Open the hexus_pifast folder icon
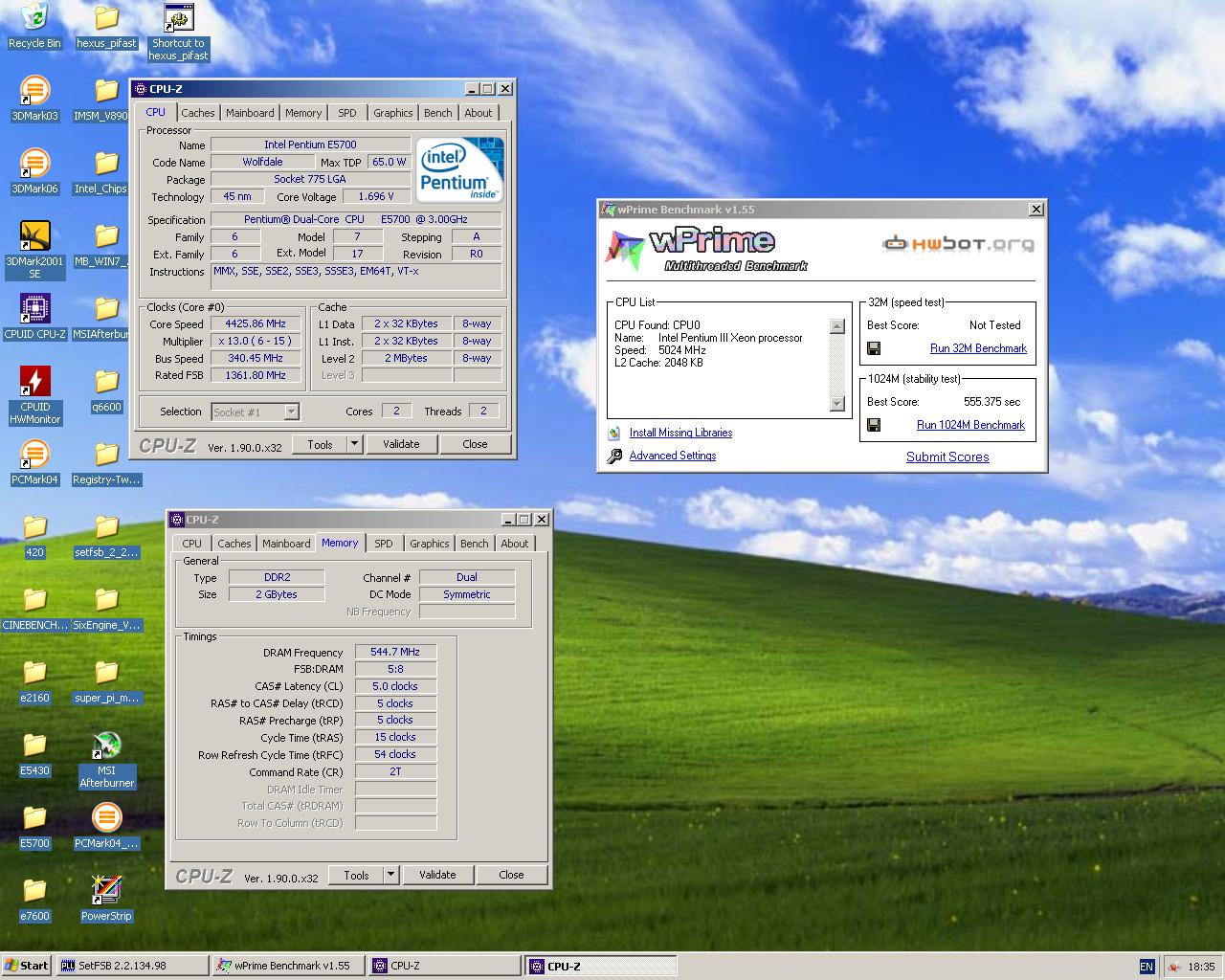This screenshot has height=980, width=1225. (x=106, y=26)
